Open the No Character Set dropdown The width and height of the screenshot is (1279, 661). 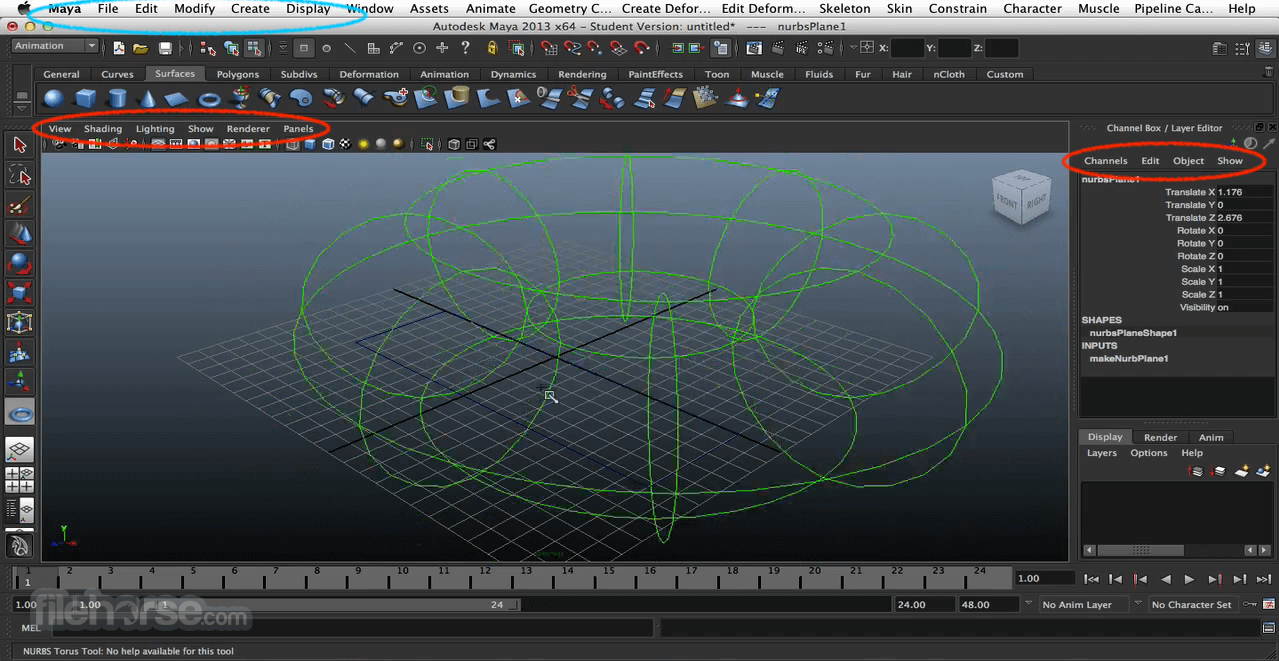pos(1191,604)
